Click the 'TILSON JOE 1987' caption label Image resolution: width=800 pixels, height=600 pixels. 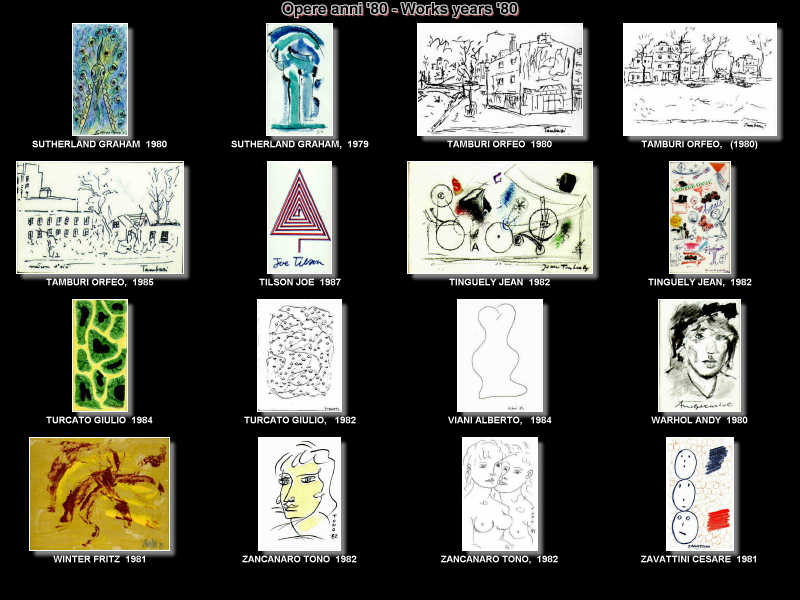point(299,283)
